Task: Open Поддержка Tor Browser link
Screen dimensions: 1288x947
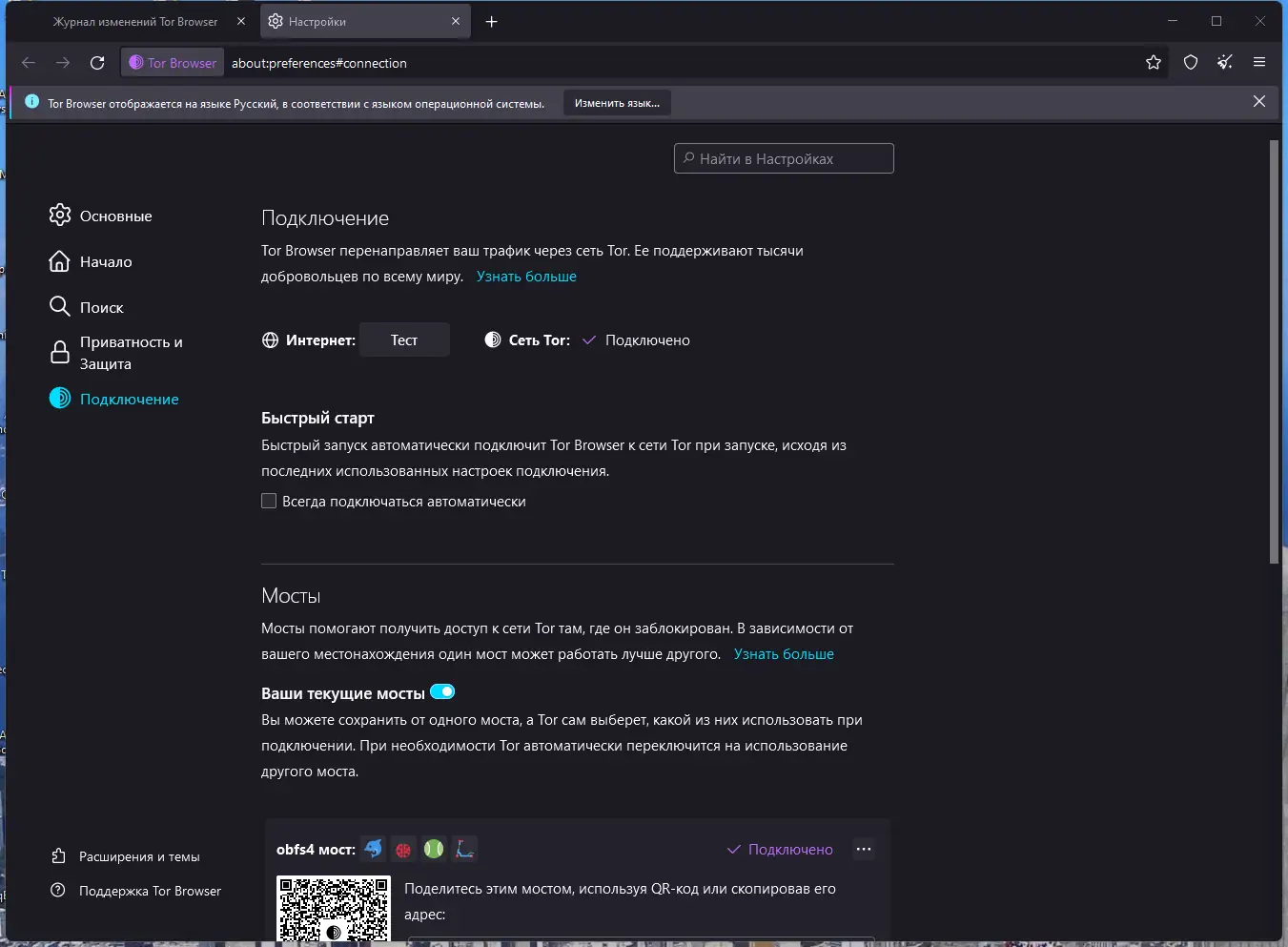Action: click(x=136, y=891)
